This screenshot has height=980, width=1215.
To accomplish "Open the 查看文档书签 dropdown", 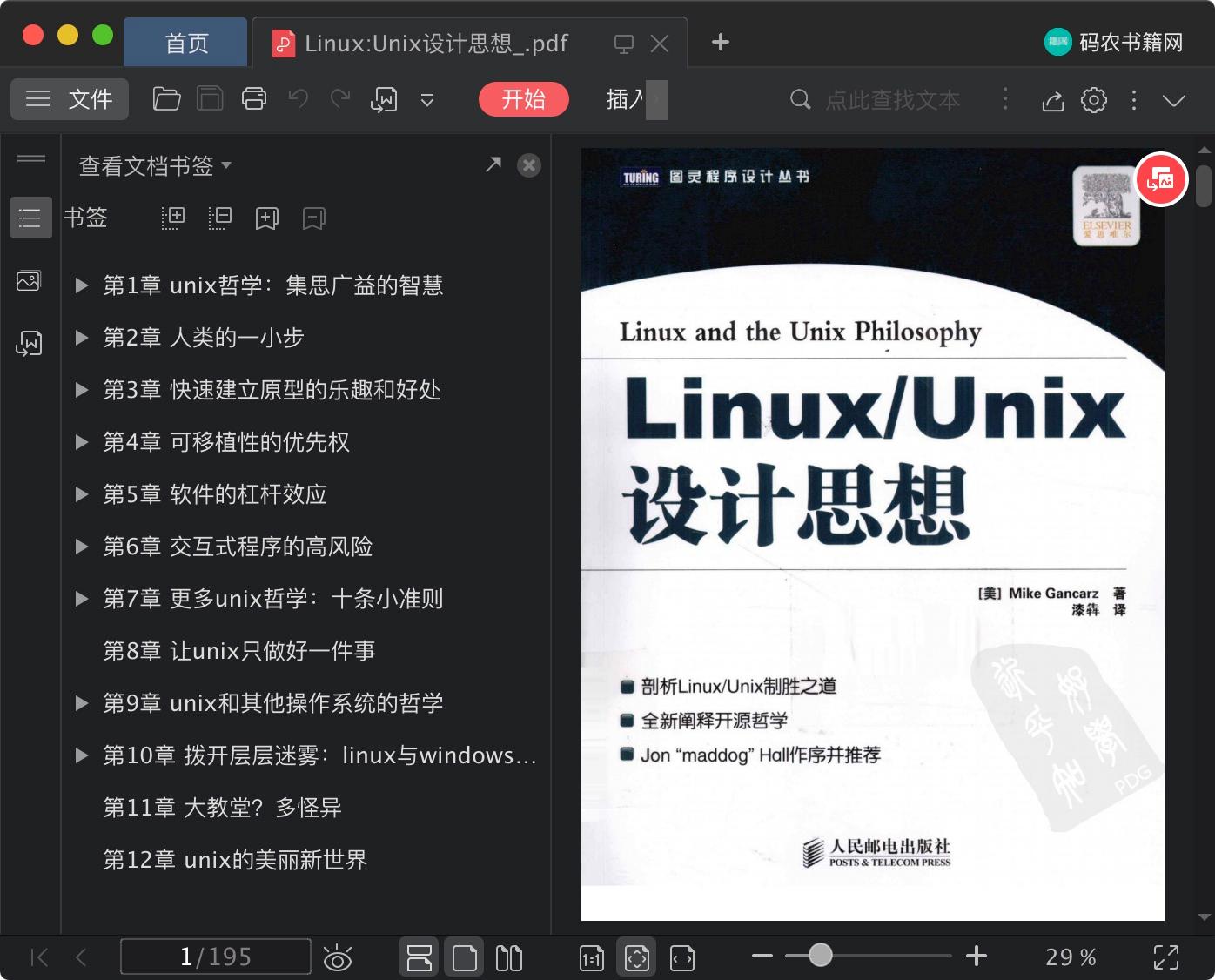I will tap(155, 165).
